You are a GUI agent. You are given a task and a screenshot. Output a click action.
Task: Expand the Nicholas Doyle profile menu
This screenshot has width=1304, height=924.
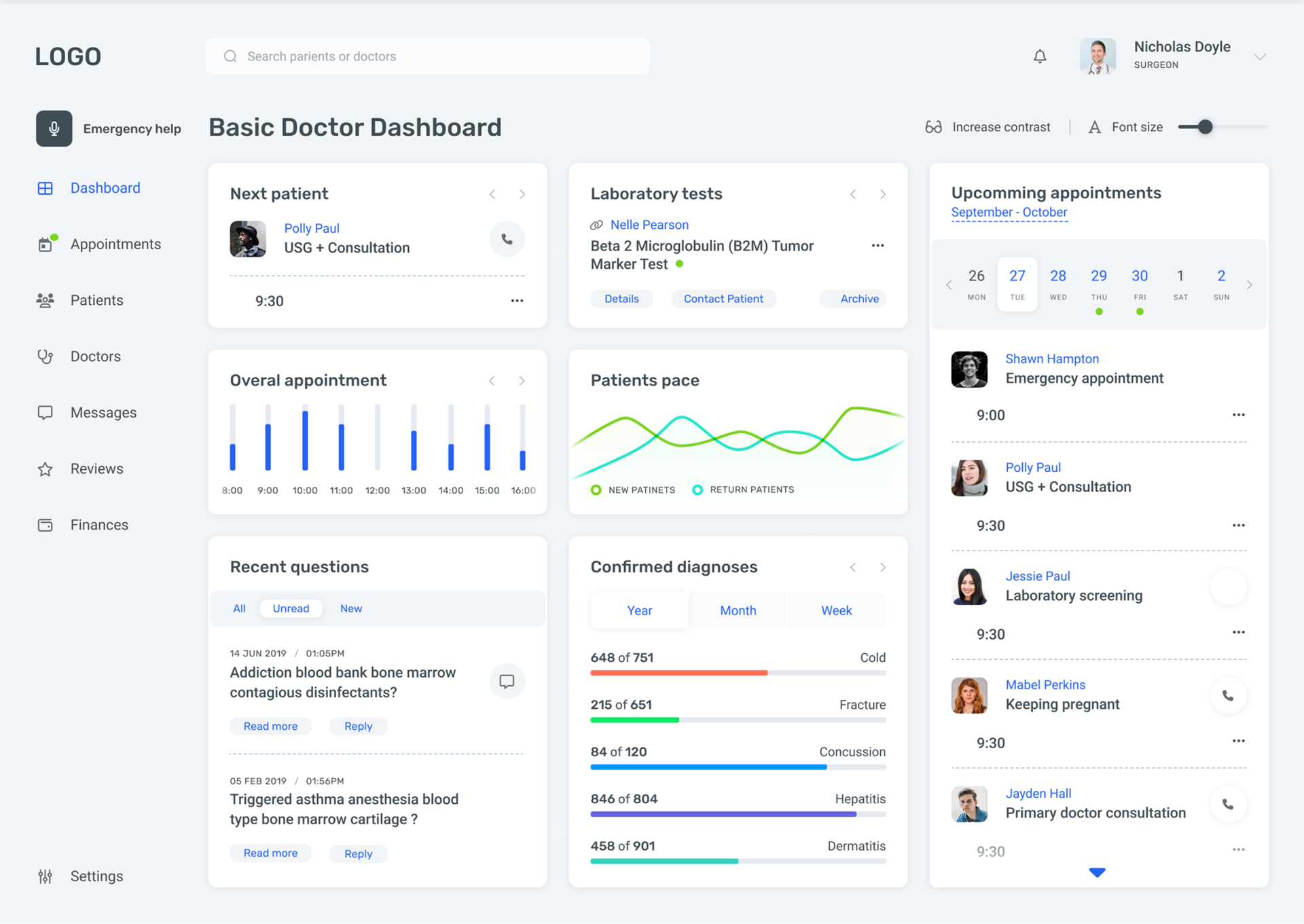1261,56
